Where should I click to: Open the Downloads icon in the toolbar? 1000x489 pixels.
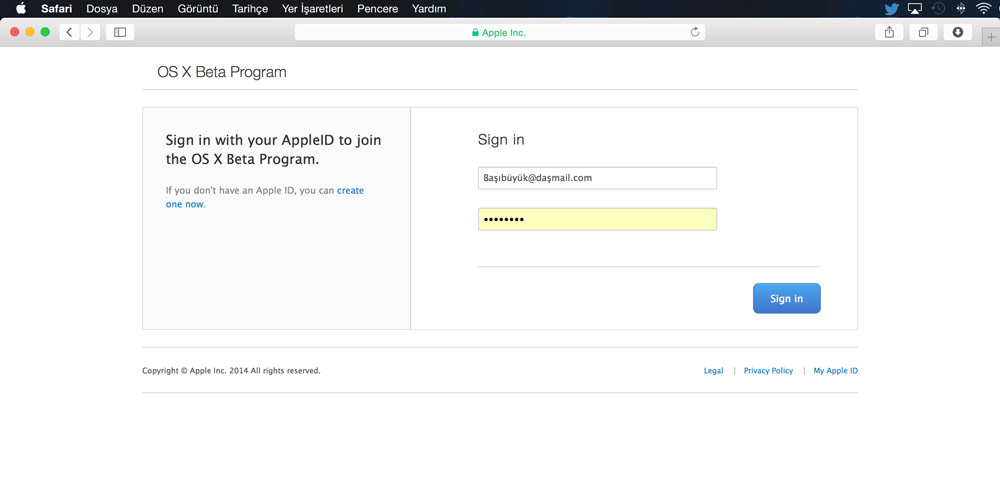pos(958,32)
